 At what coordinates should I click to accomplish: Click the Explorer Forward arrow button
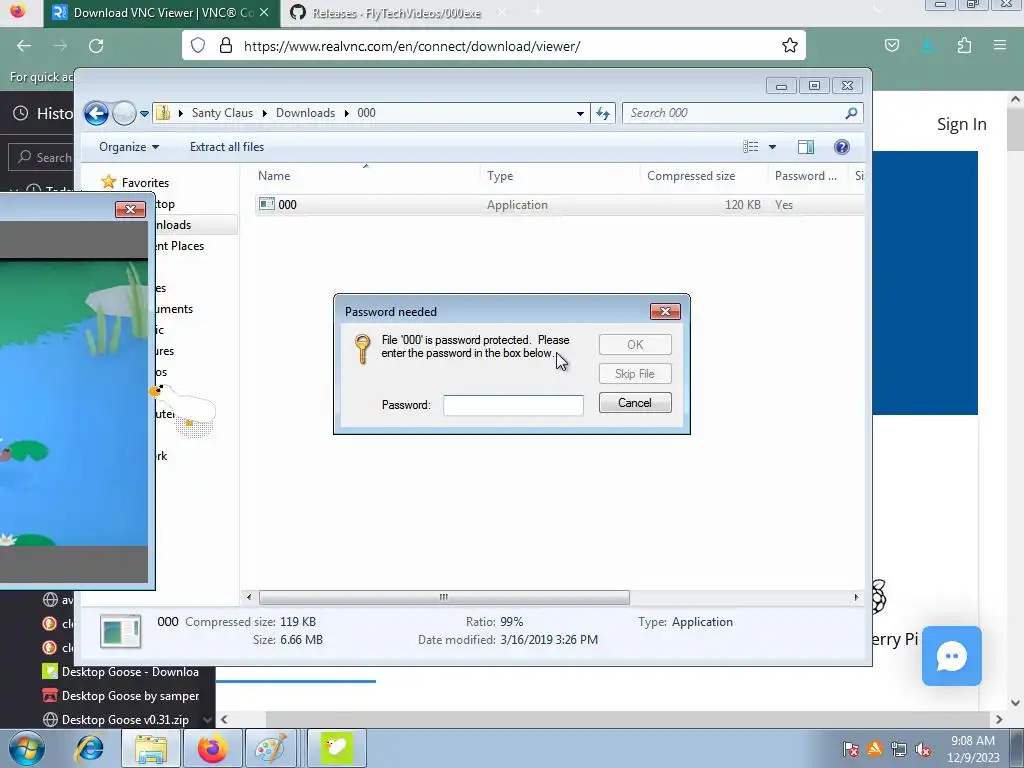pos(124,113)
